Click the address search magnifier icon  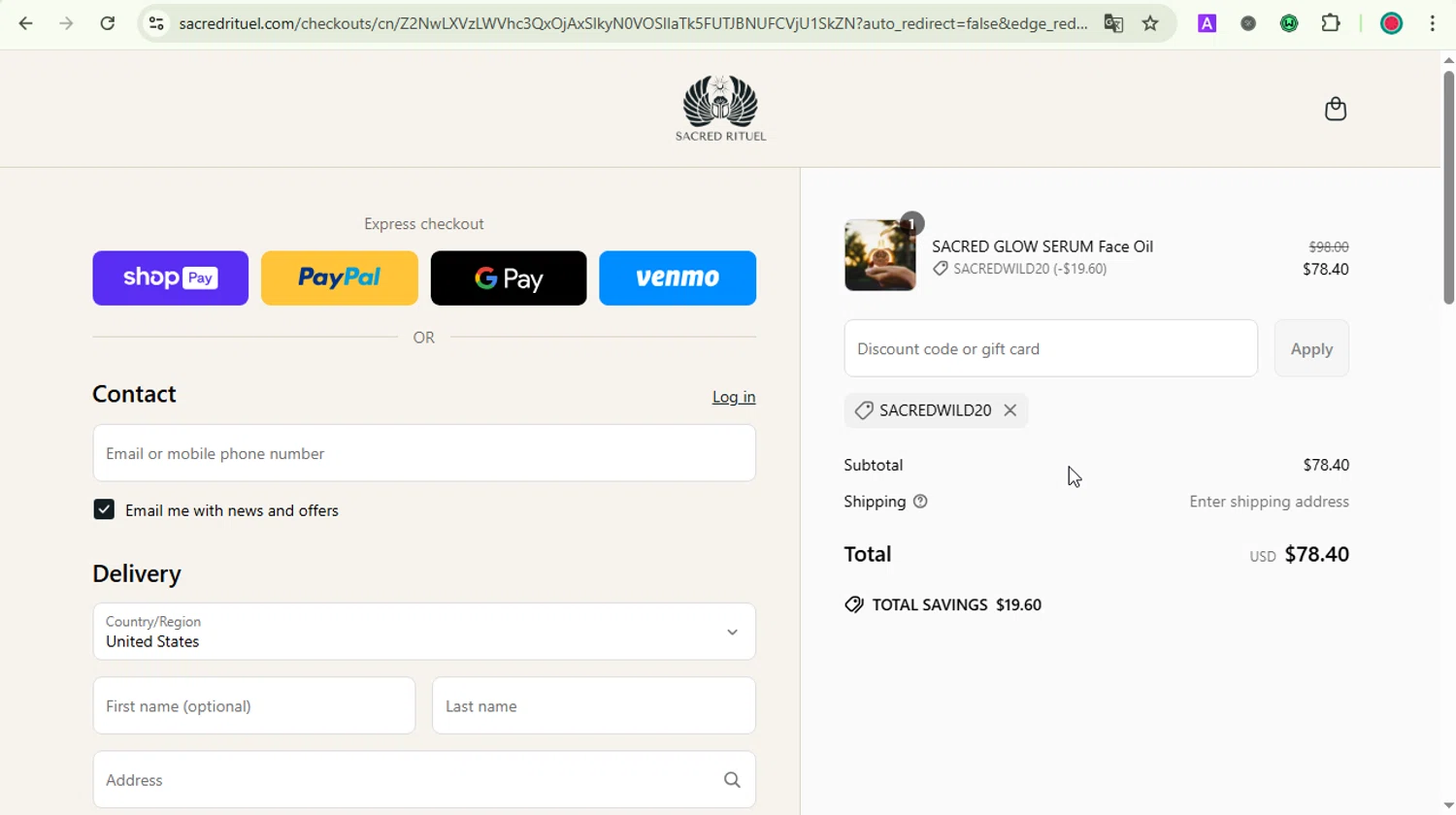pyautogui.click(x=732, y=780)
